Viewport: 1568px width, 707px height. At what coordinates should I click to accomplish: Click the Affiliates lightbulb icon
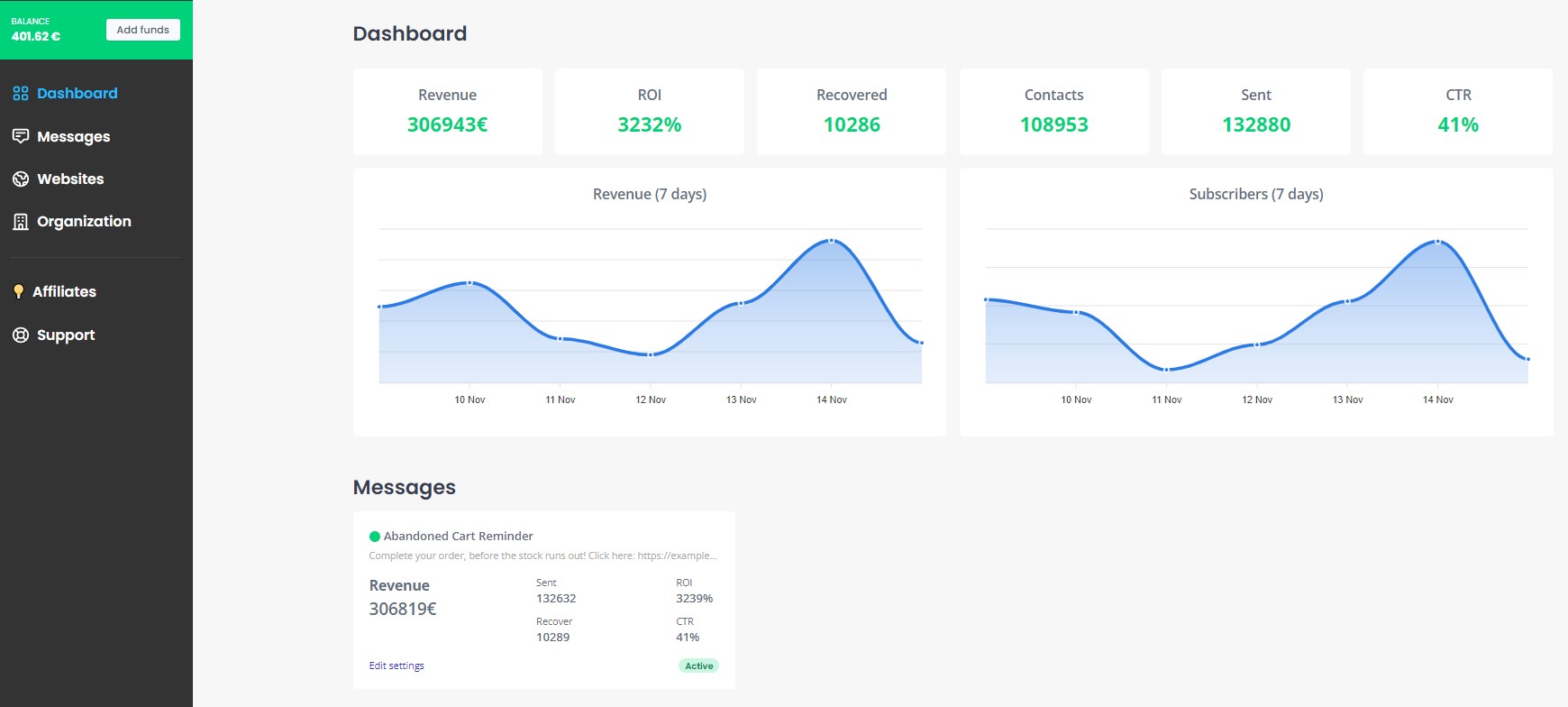(19, 291)
